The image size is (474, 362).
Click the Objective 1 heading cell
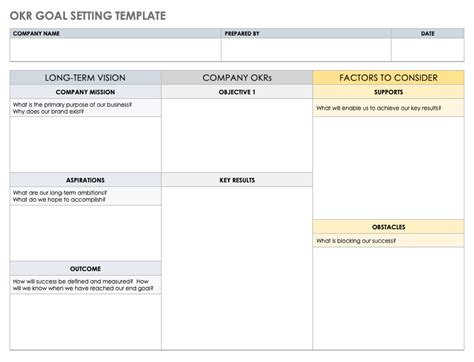click(x=237, y=92)
